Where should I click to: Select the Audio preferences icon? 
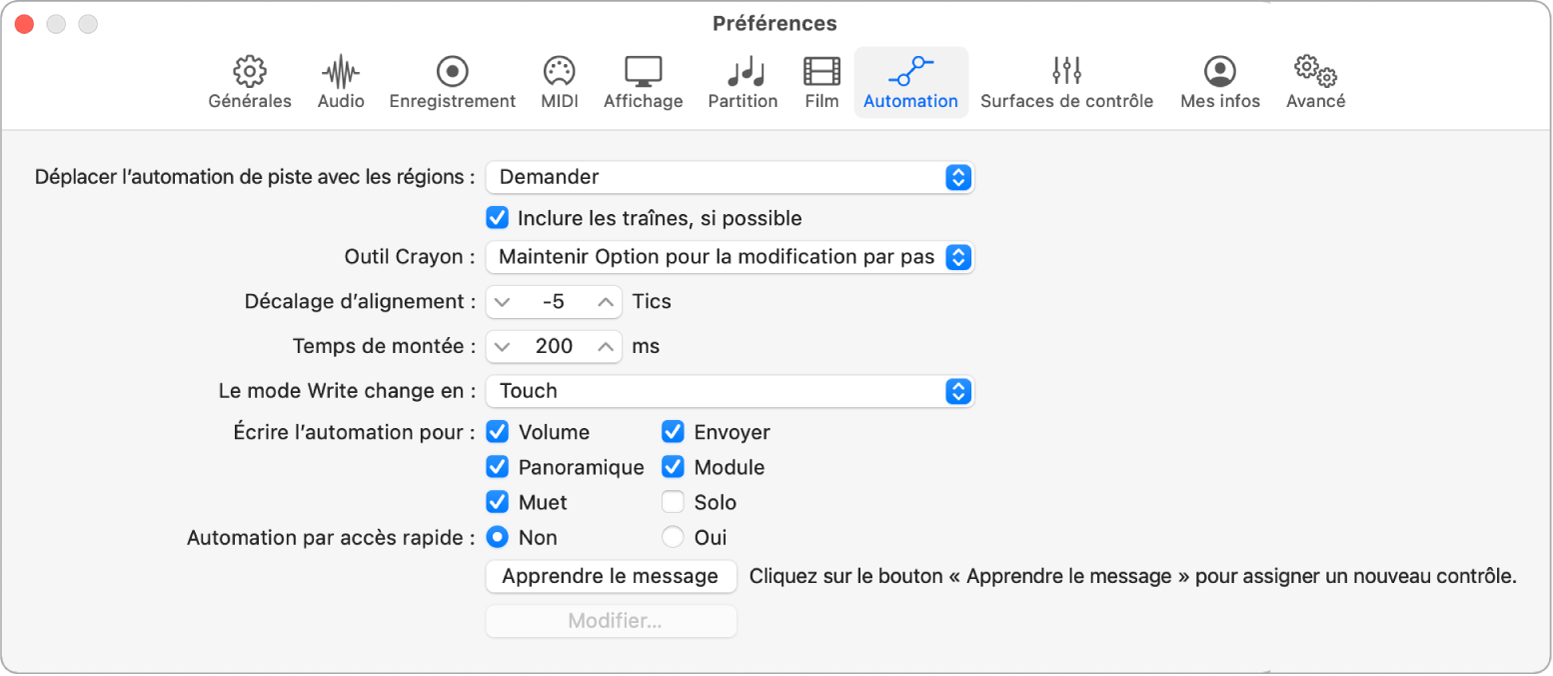point(340,80)
